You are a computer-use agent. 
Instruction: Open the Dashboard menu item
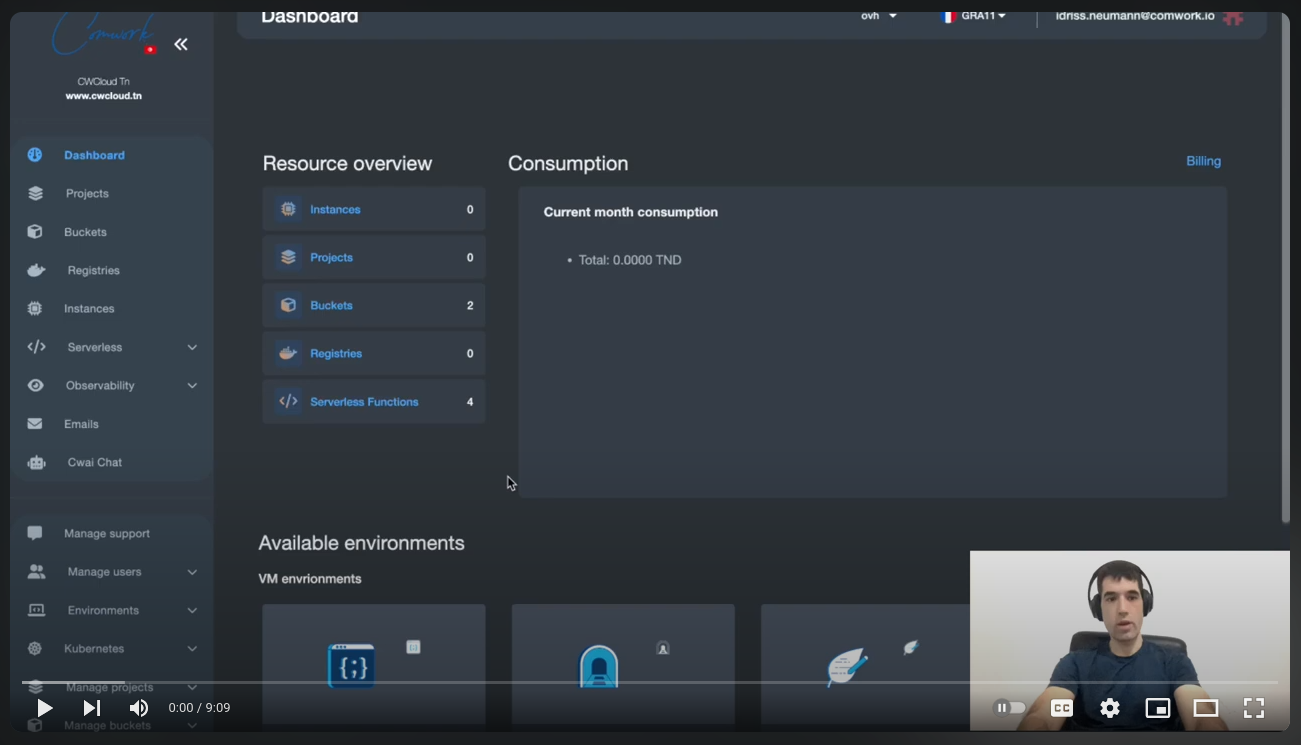pos(94,155)
